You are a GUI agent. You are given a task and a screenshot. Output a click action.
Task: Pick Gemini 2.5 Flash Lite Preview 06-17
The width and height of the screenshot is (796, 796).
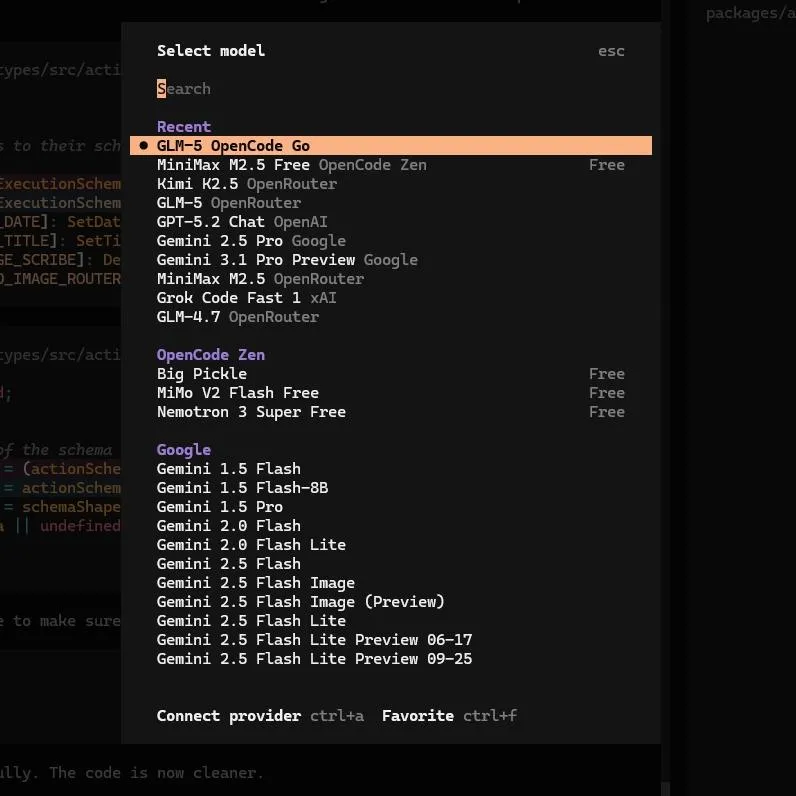click(391, 640)
